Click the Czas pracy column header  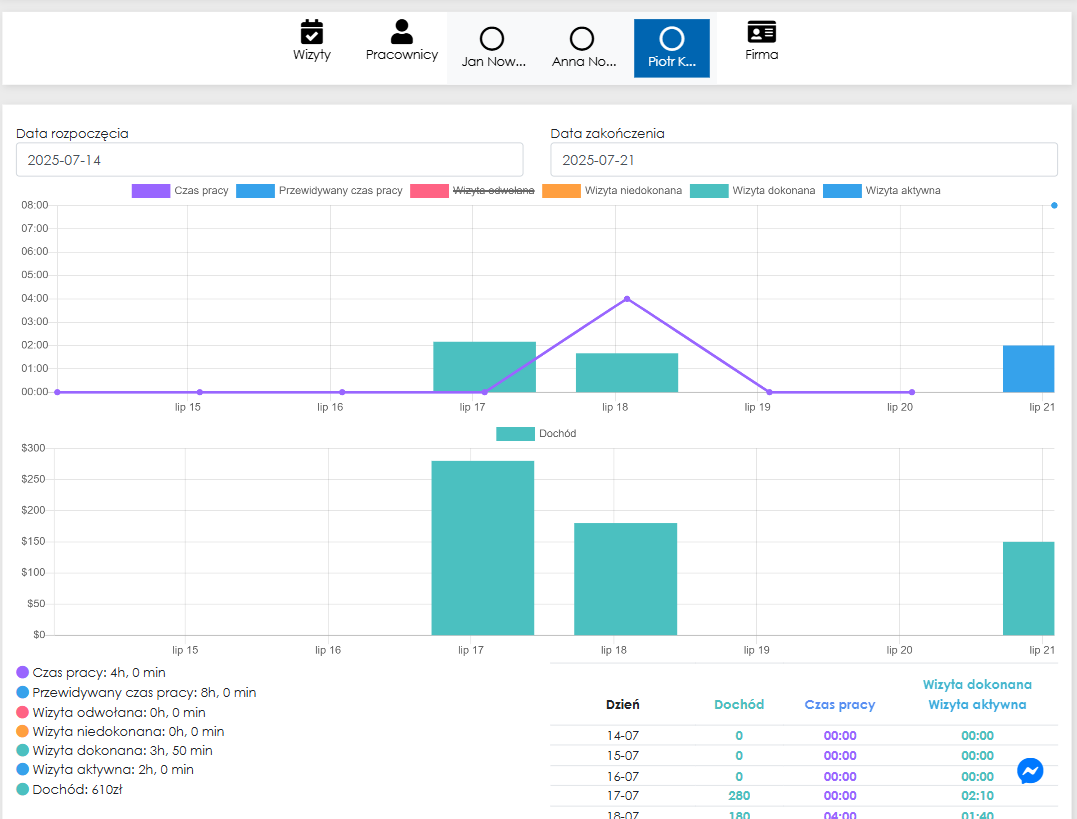(x=840, y=705)
